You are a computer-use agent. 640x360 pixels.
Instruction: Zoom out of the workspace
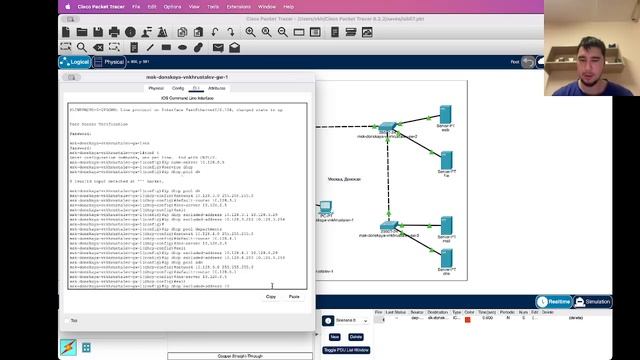click(282, 32)
